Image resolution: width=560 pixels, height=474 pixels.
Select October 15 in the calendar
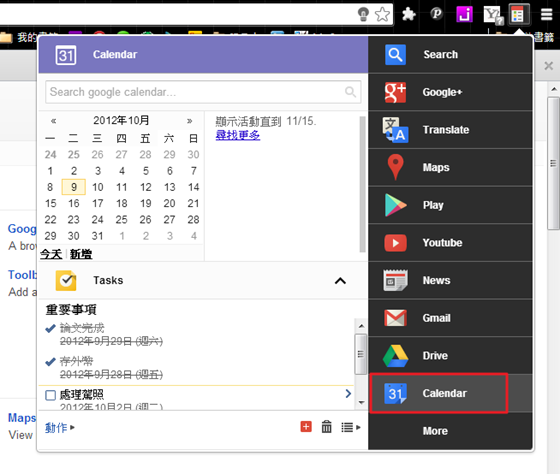(50, 203)
